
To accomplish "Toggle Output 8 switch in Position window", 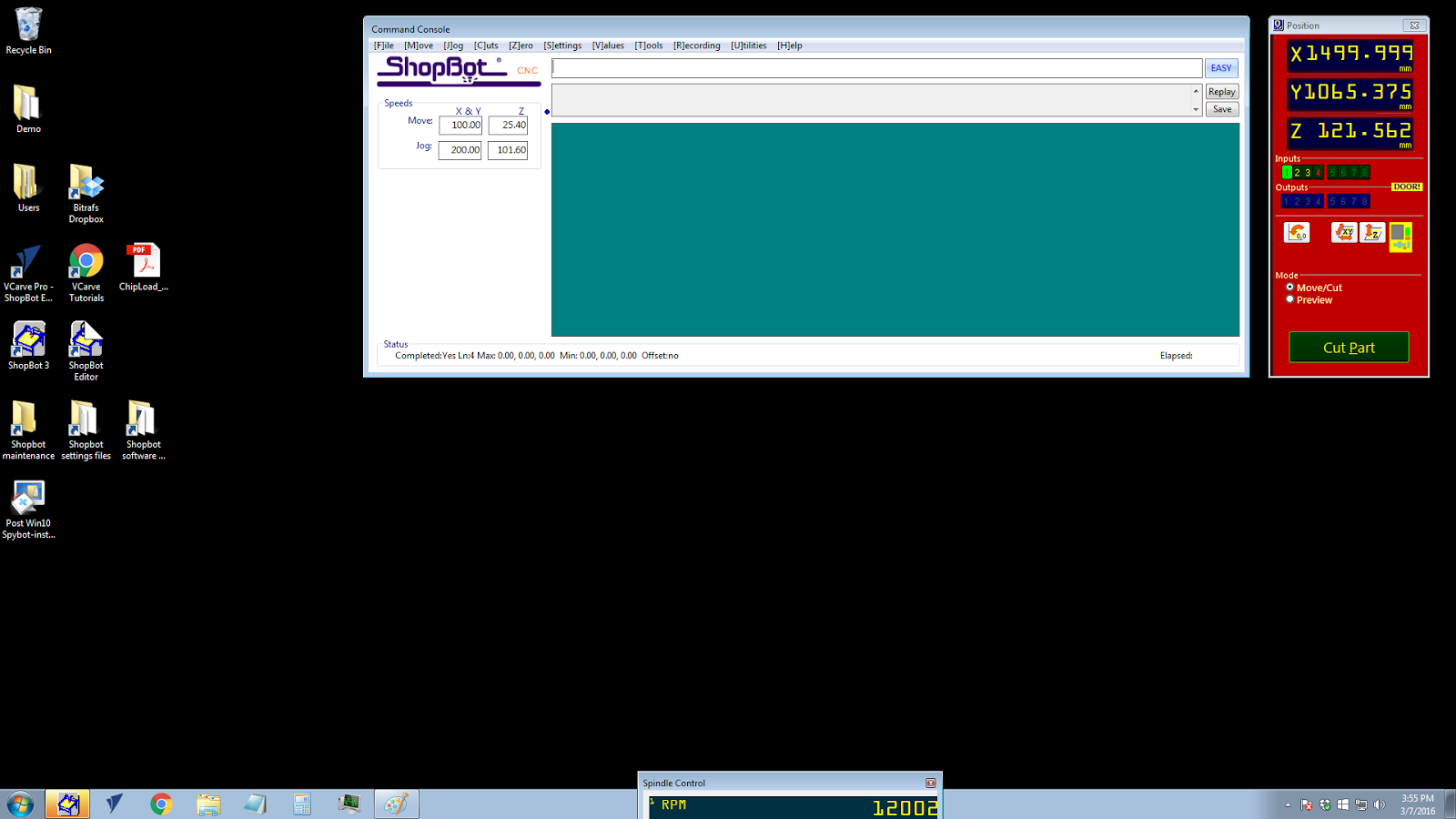I will click(1364, 202).
